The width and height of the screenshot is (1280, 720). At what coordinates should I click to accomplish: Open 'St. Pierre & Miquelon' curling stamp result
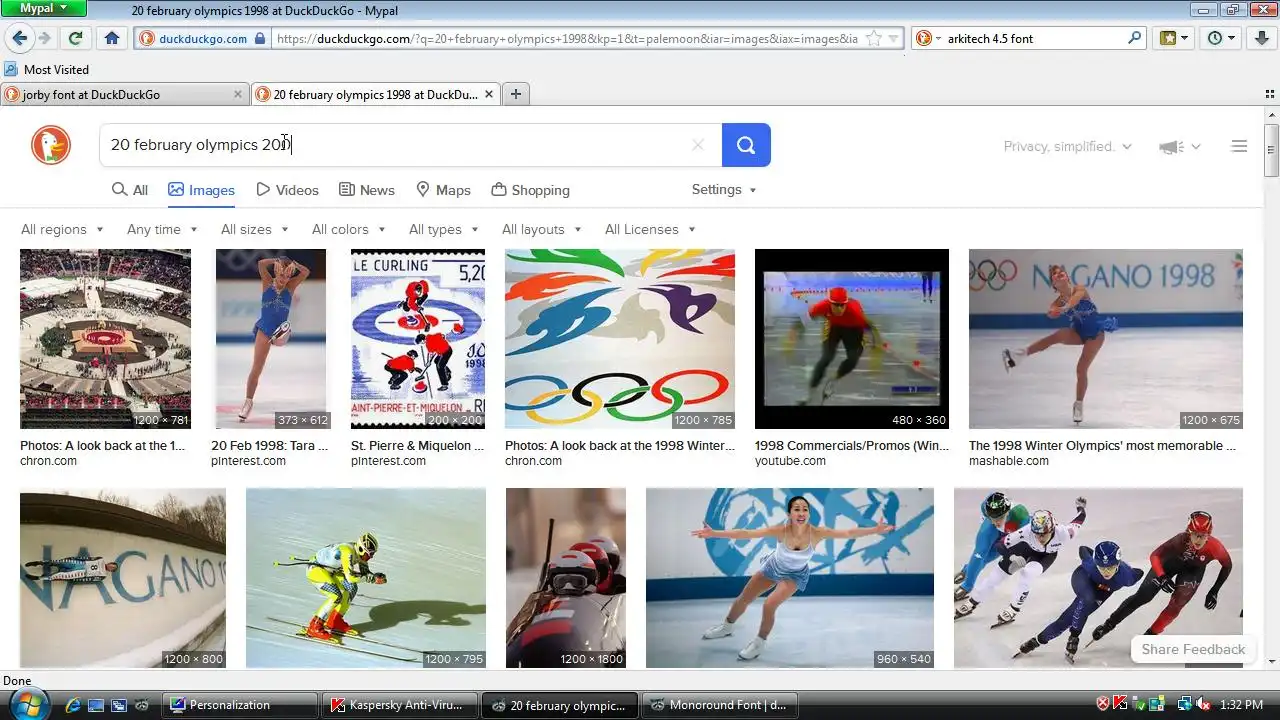point(418,339)
